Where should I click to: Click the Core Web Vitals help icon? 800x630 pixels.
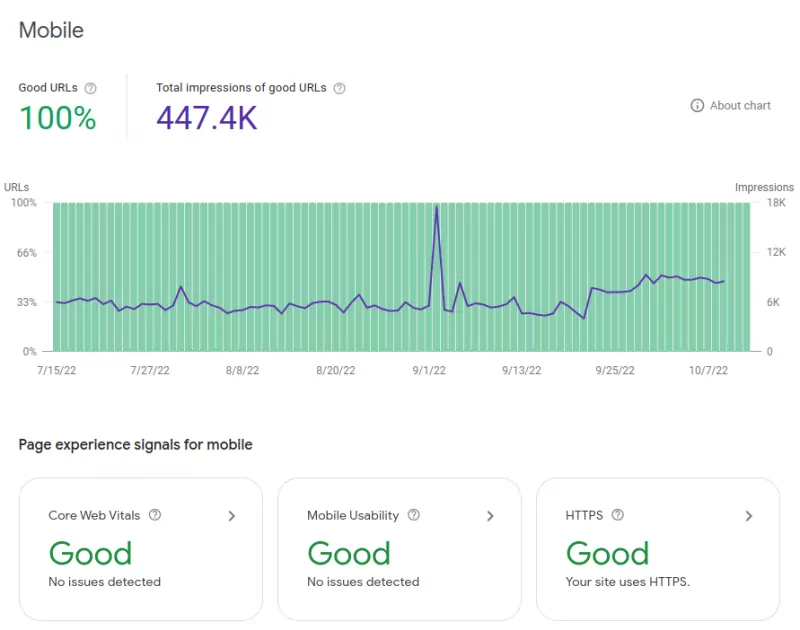click(x=155, y=516)
